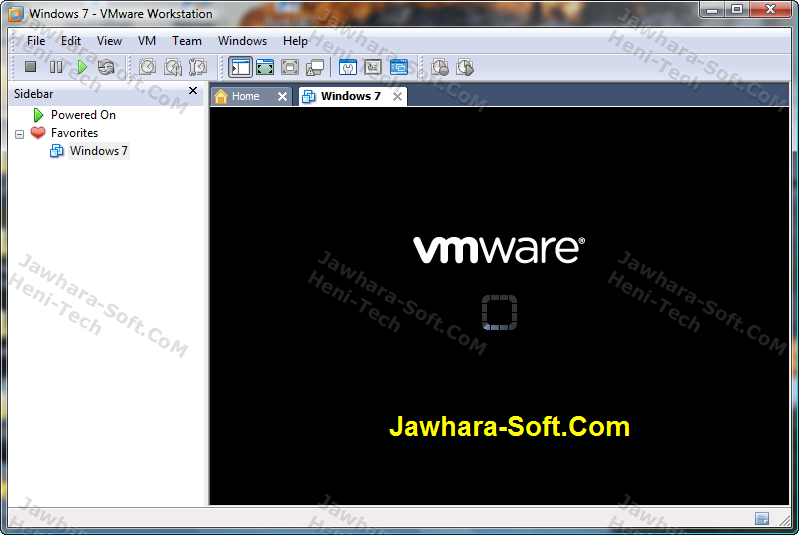Click the Record capture toolbar icon
799x535 pixels.
[440, 67]
